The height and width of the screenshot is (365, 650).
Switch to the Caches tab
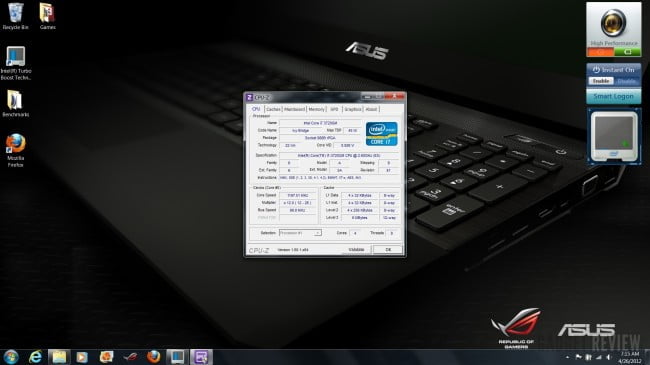(x=273, y=110)
